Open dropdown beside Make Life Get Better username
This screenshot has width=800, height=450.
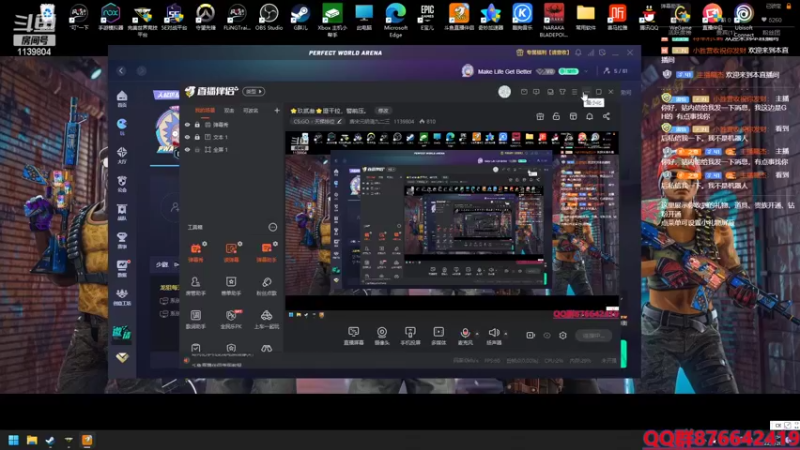click(x=586, y=71)
